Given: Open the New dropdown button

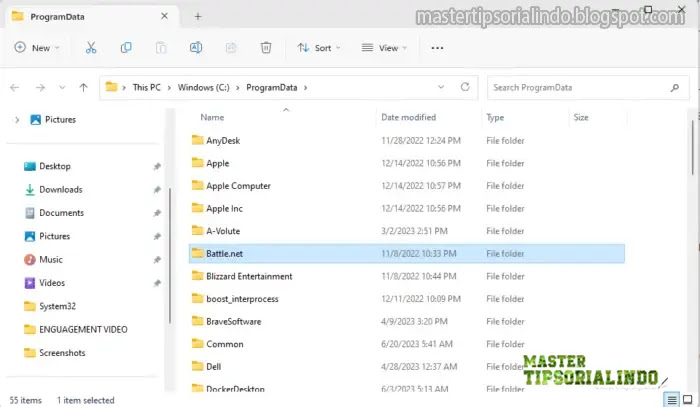Looking at the screenshot, I should tap(37, 48).
